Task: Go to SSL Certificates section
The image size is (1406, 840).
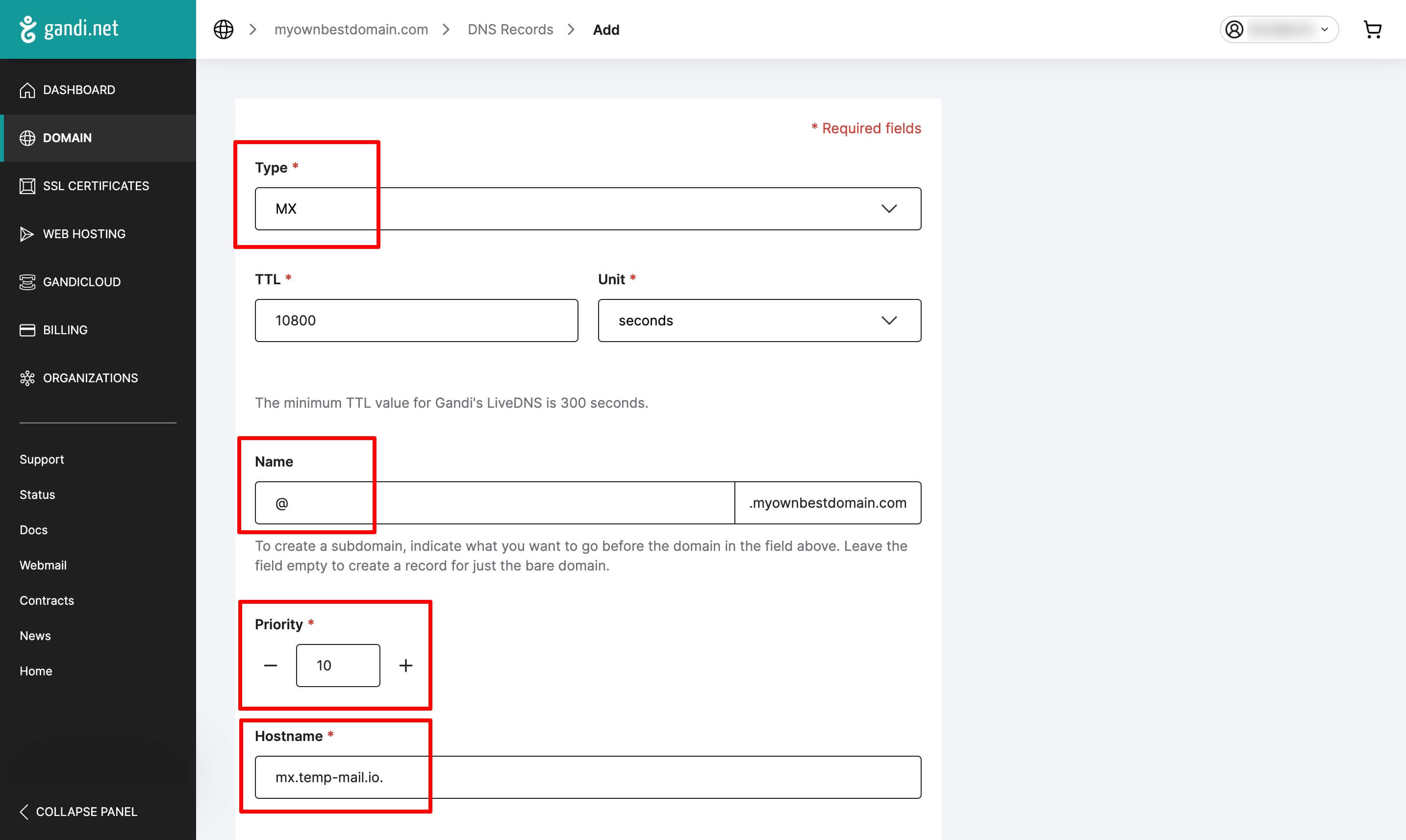Action: pyautogui.click(x=96, y=186)
